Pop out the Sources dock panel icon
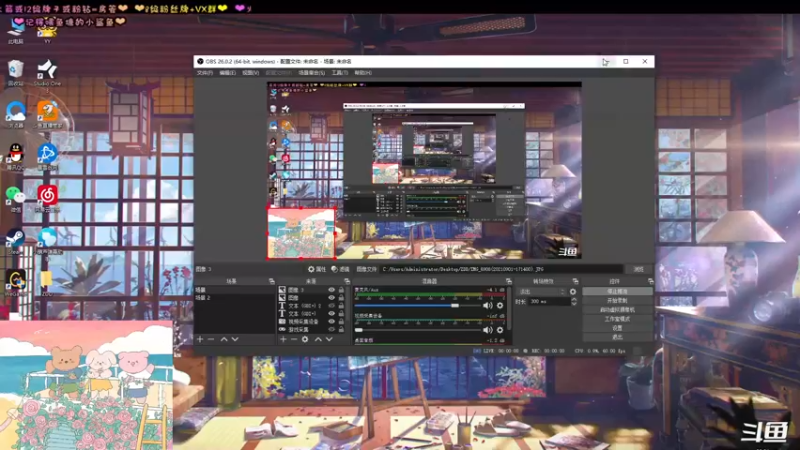This screenshot has height=450, width=800. [347, 281]
